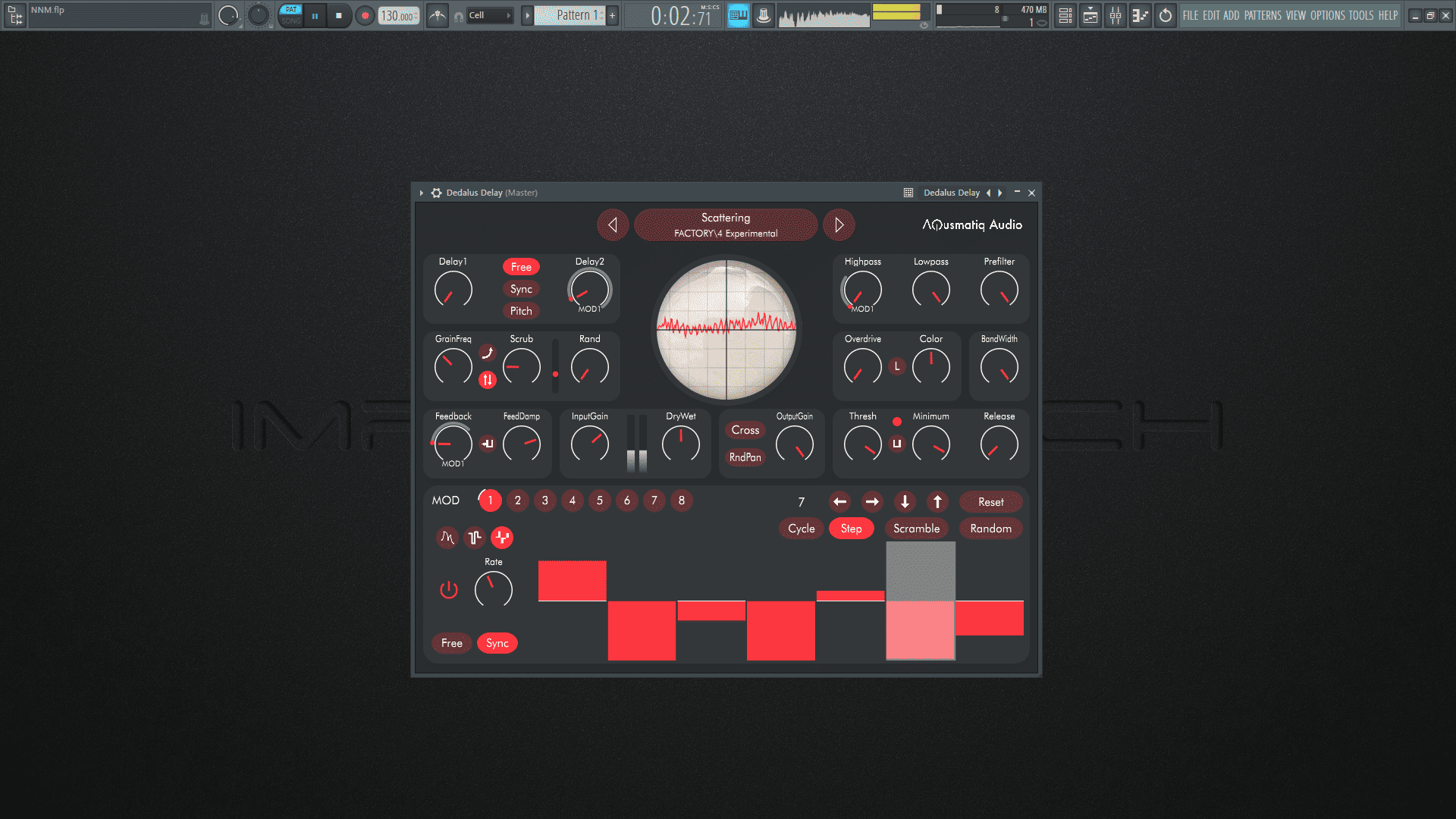Toggle the MOD power button
The width and height of the screenshot is (1456, 819).
449,590
